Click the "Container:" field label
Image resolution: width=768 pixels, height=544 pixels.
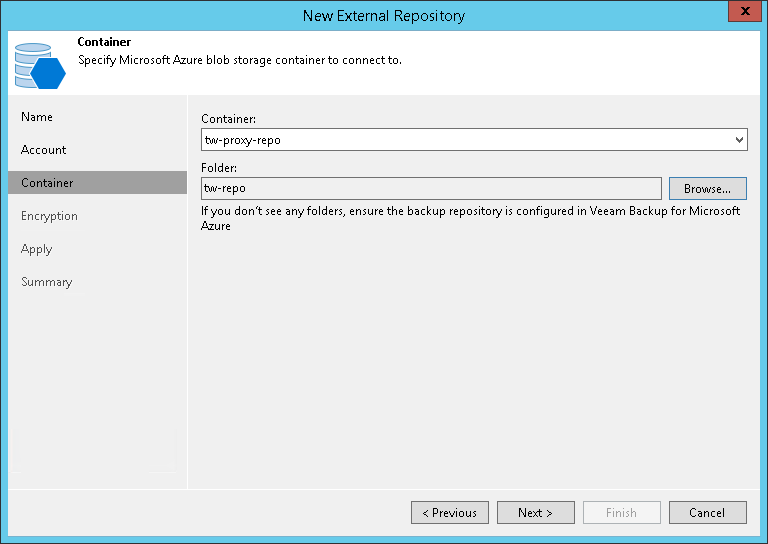pos(228,119)
